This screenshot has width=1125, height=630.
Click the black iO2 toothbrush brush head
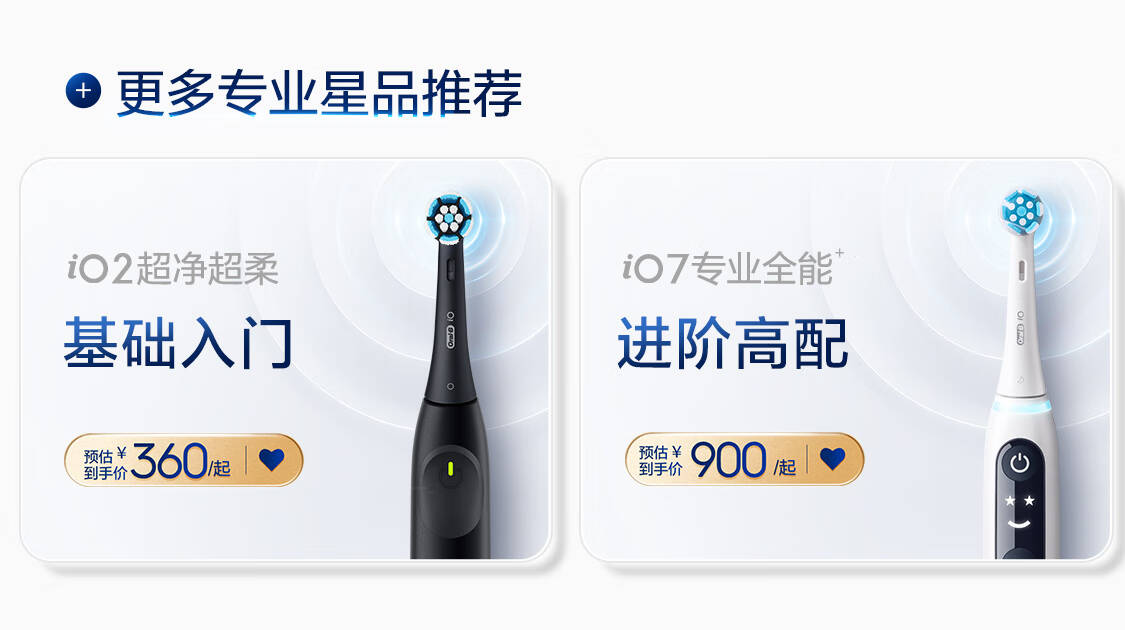(x=449, y=217)
